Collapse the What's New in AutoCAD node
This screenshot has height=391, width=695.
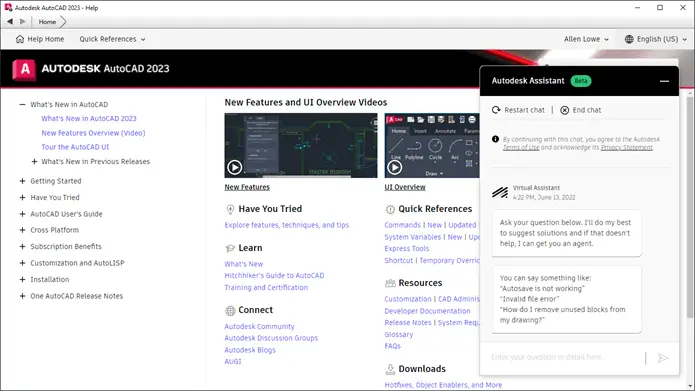(22, 105)
